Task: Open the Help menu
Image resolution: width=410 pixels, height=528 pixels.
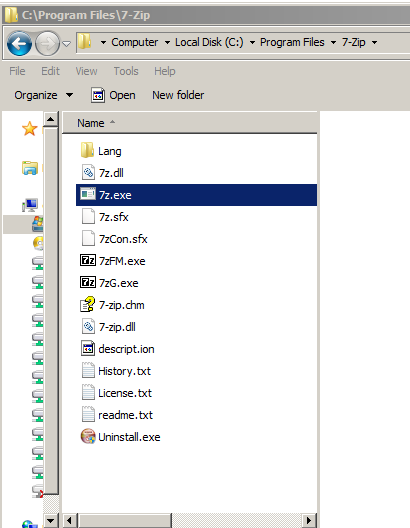Action: click(165, 71)
